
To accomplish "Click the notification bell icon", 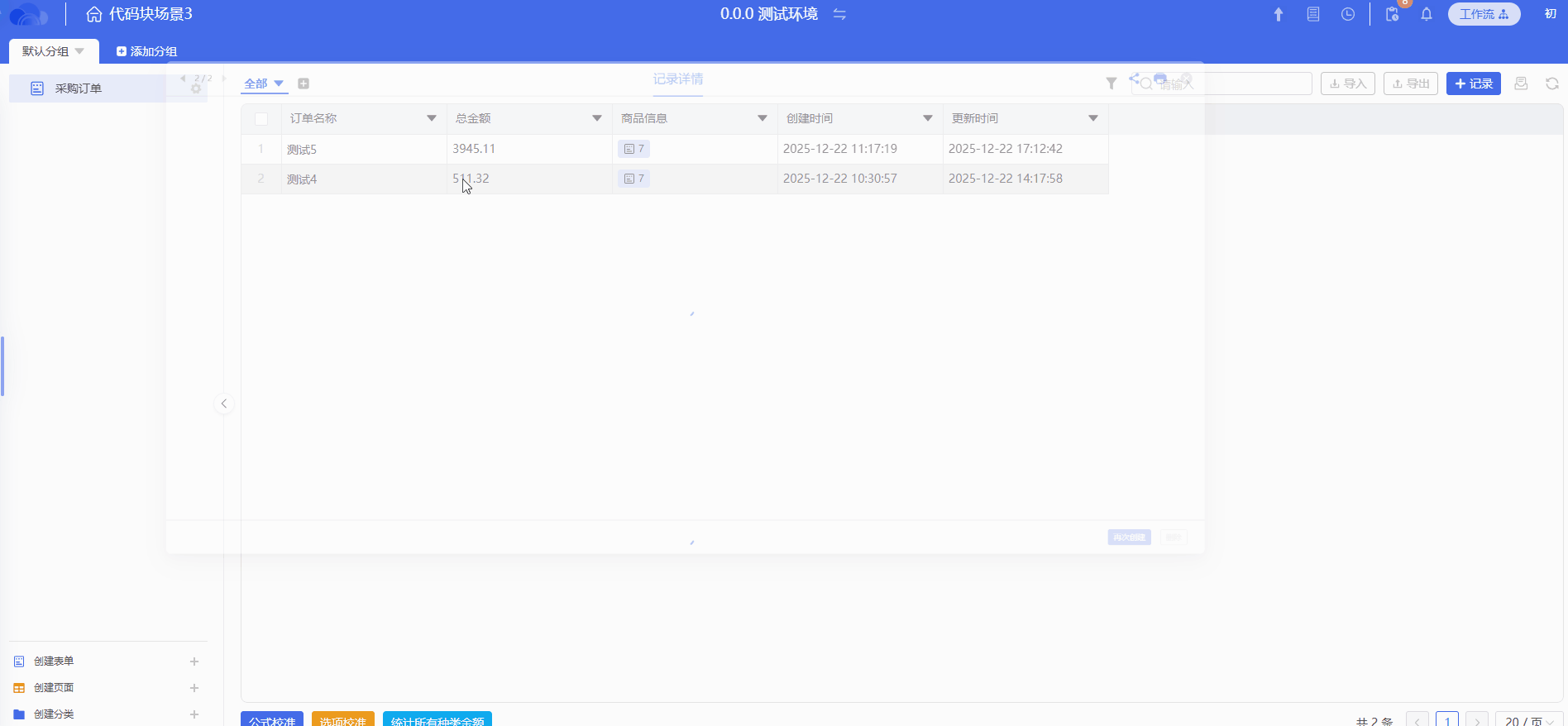I will click(1427, 14).
